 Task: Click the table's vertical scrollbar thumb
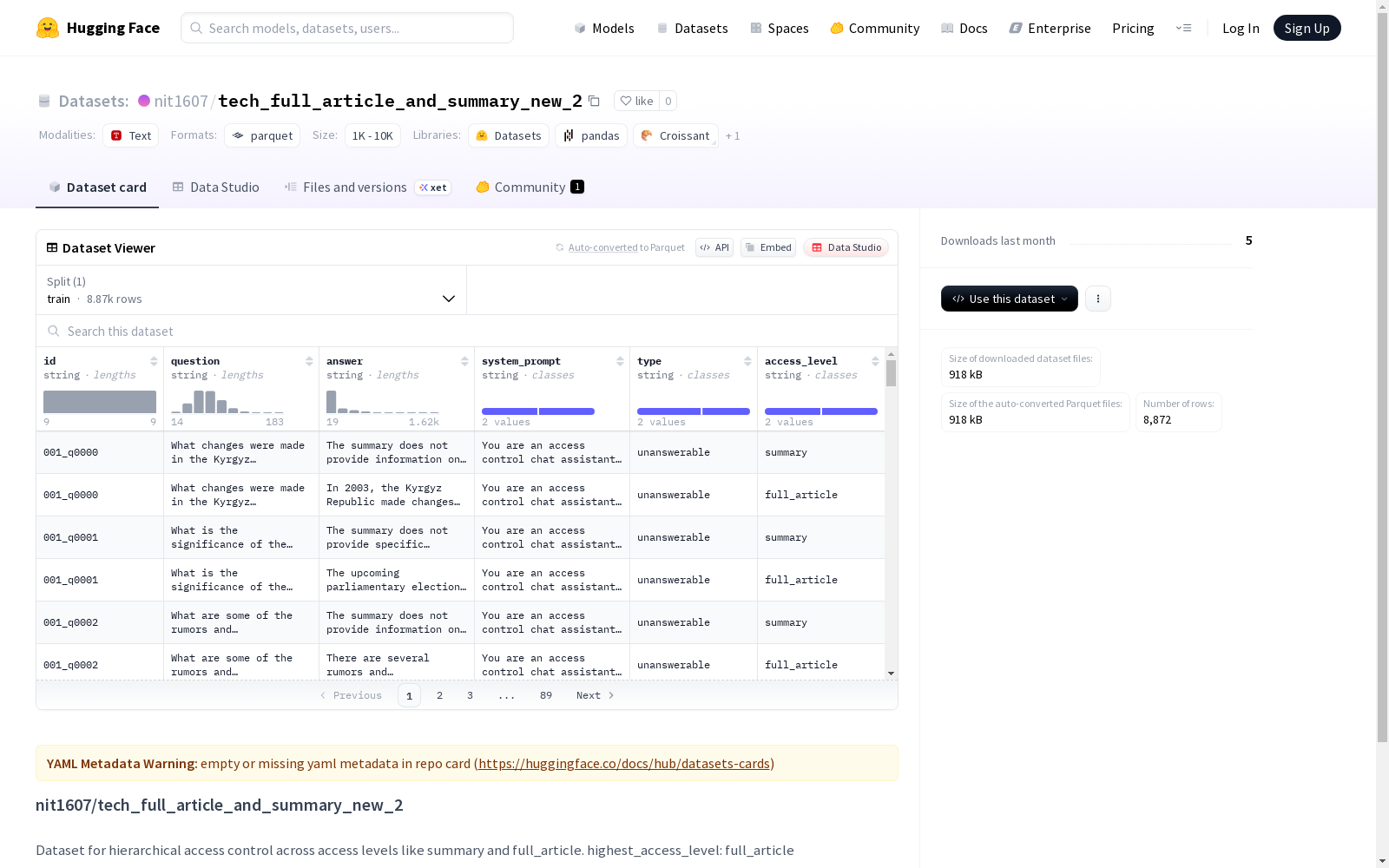pyautogui.click(x=891, y=373)
